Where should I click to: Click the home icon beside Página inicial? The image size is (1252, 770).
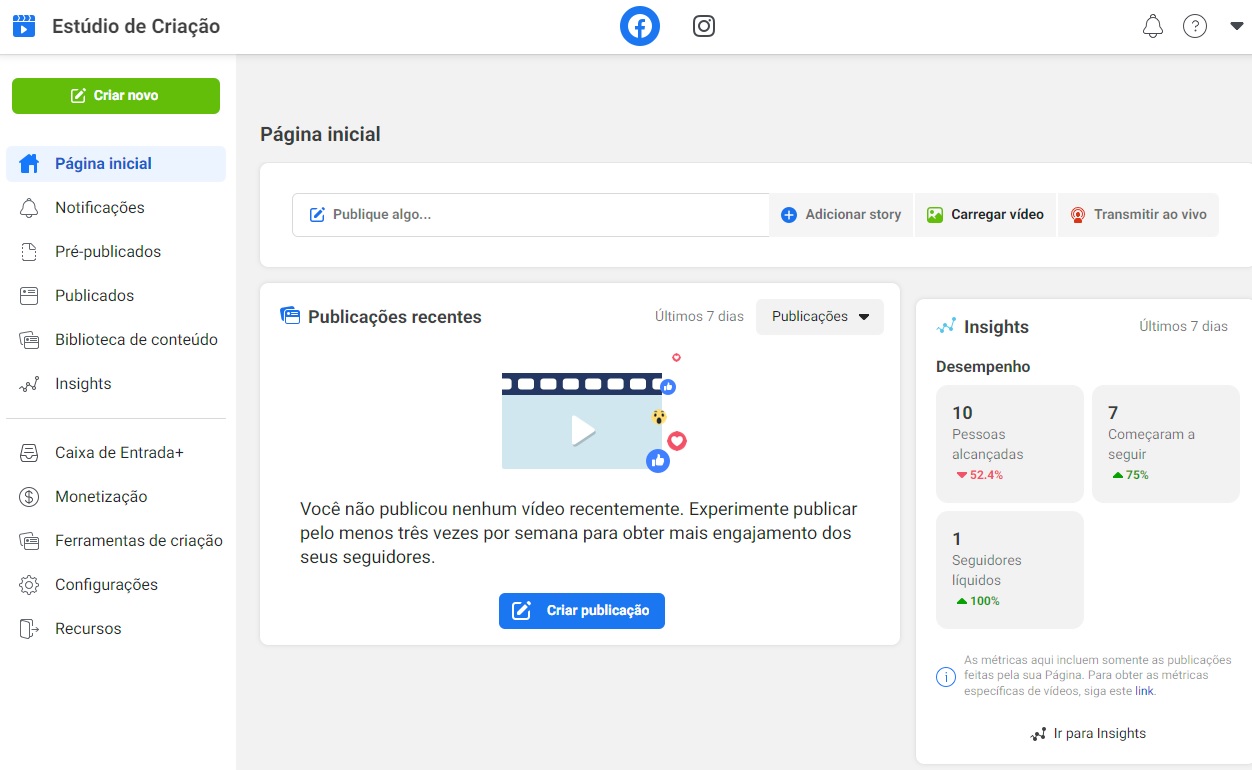tap(29, 164)
